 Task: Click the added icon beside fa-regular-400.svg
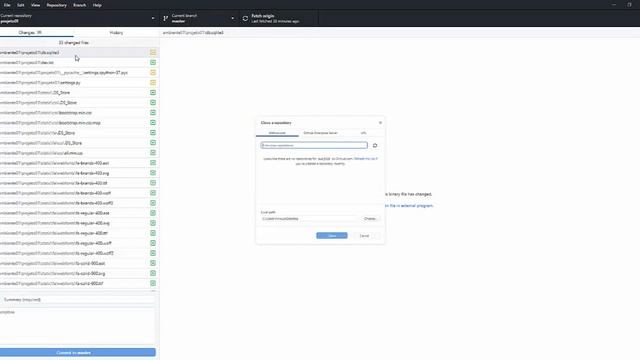pos(153,223)
